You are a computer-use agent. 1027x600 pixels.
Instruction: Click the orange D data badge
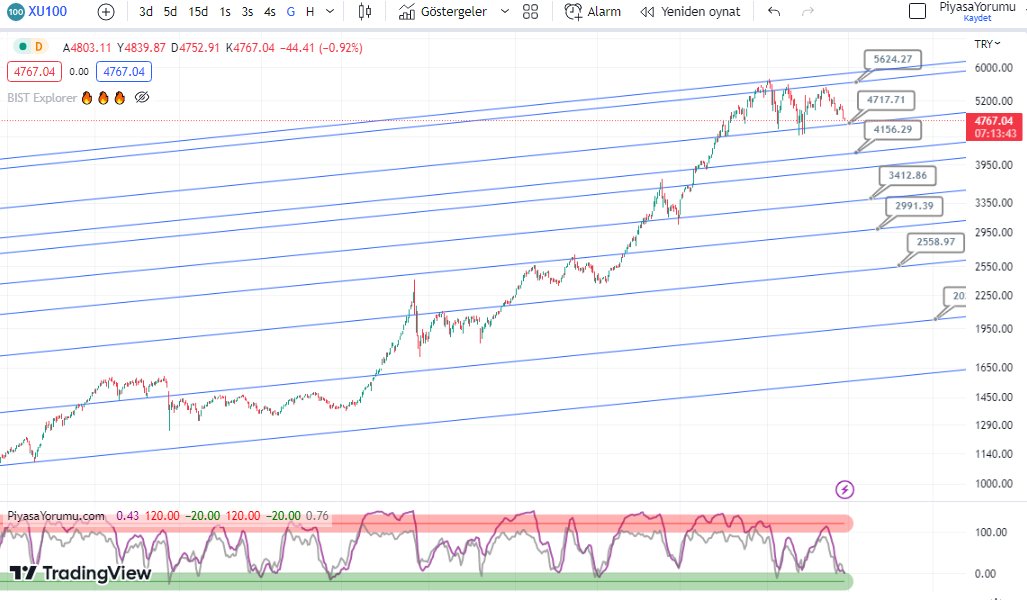click(x=39, y=47)
